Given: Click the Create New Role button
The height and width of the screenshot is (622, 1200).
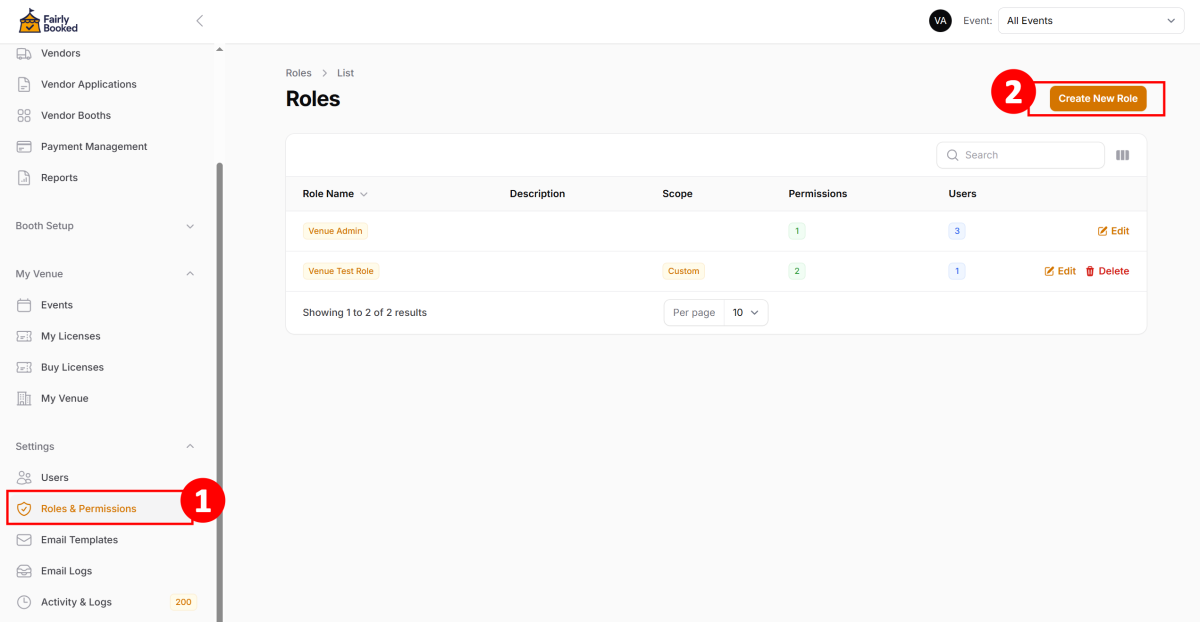Looking at the screenshot, I should pyautogui.click(x=1097, y=99).
